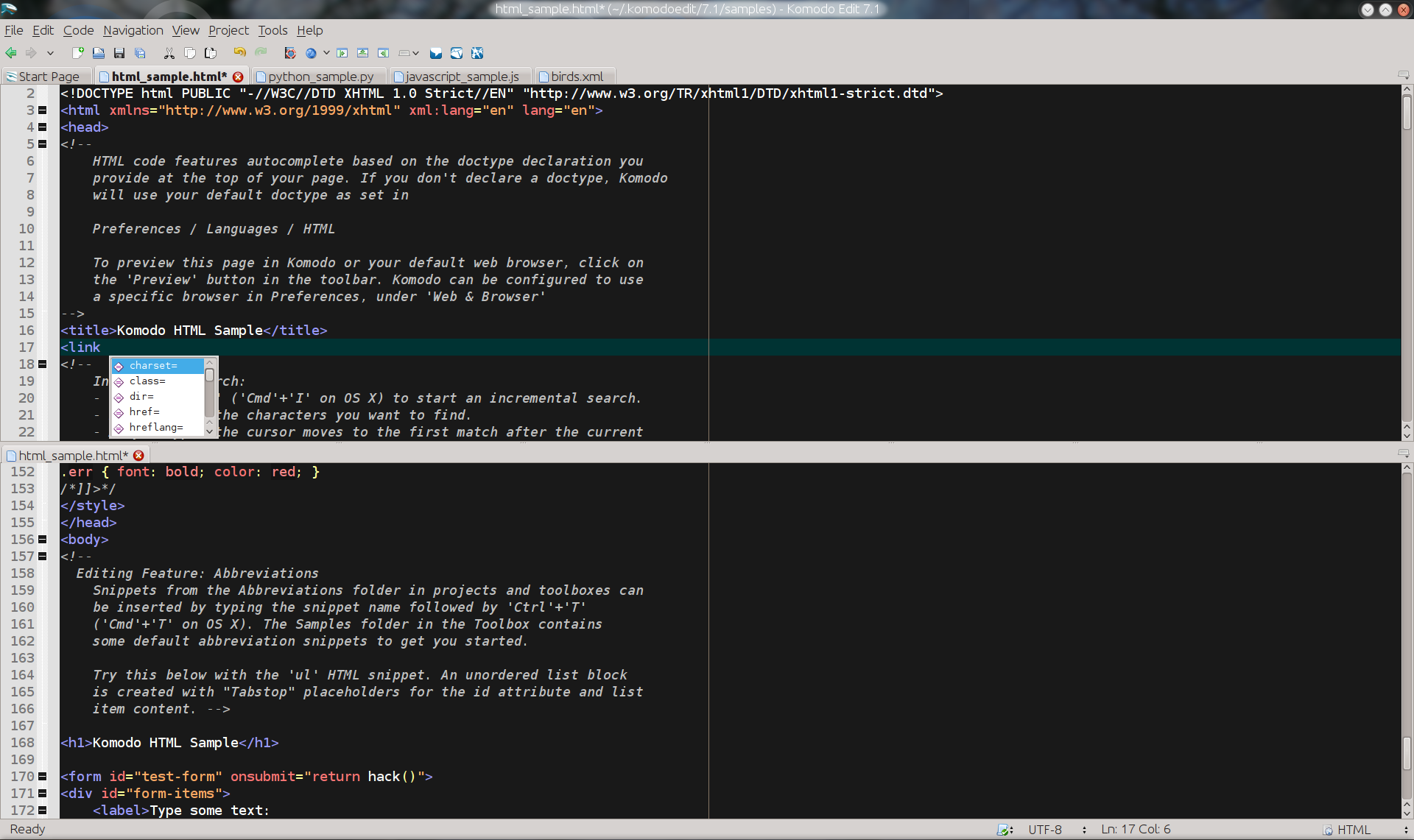Toggle the left pane visibility

pos(342,53)
